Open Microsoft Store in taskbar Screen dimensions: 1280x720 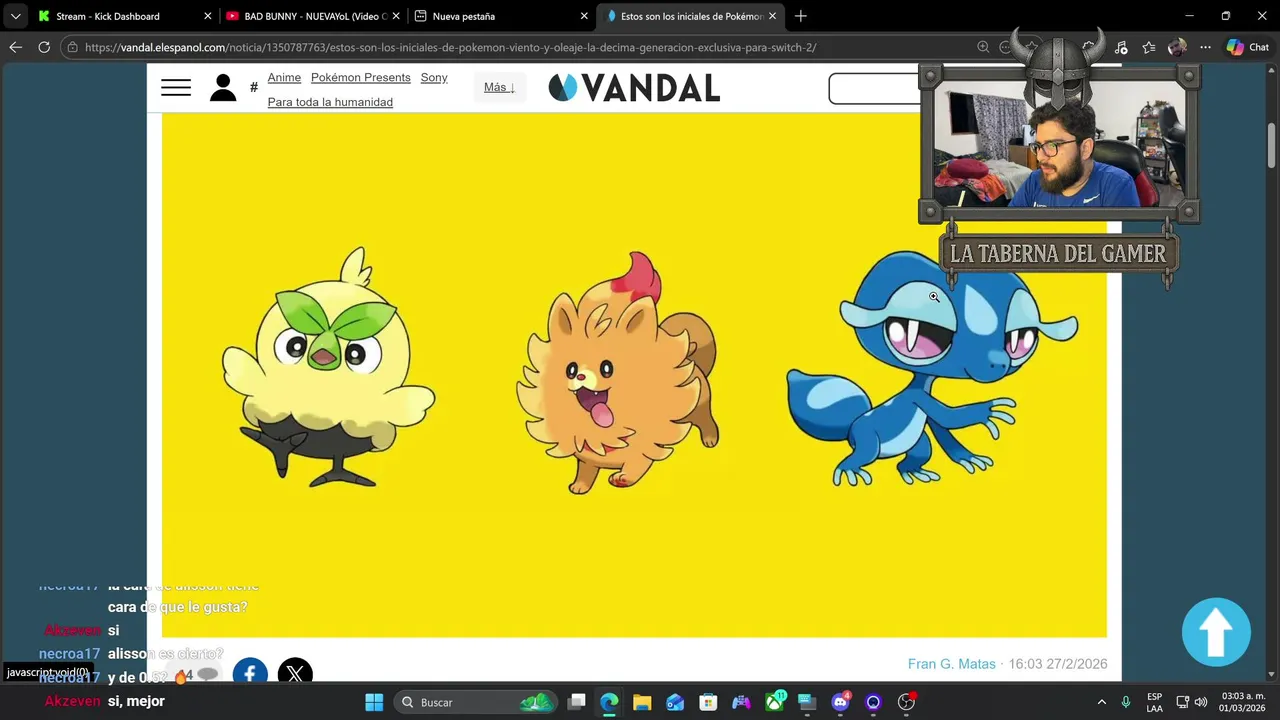tap(708, 702)
